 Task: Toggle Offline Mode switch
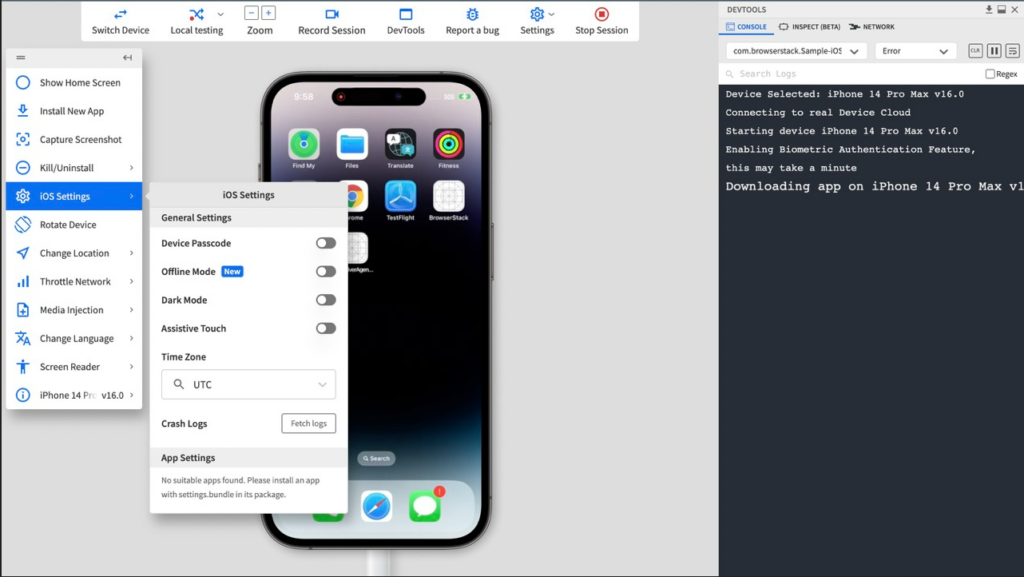326,272
